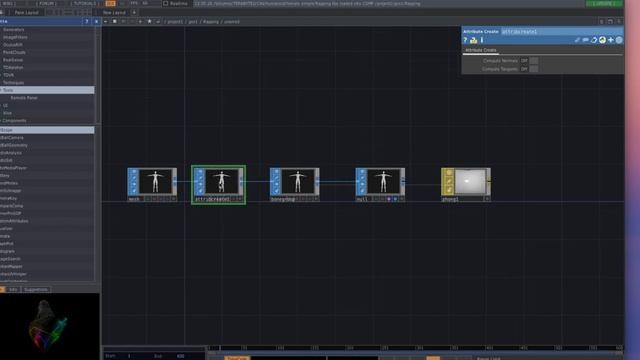Select the highlighted top palette component entry
The width and height of the screenshot is (640, 360).
[47, 130]
